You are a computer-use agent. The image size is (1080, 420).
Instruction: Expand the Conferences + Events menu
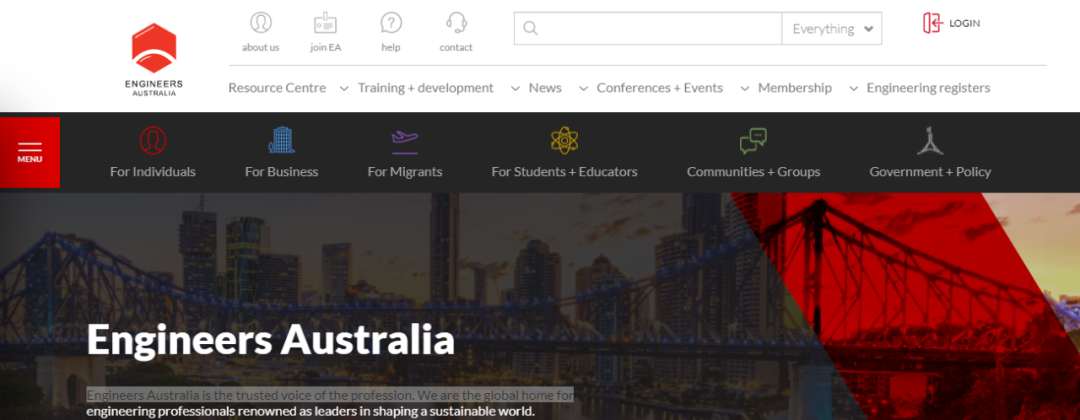[x=659, y=88]
